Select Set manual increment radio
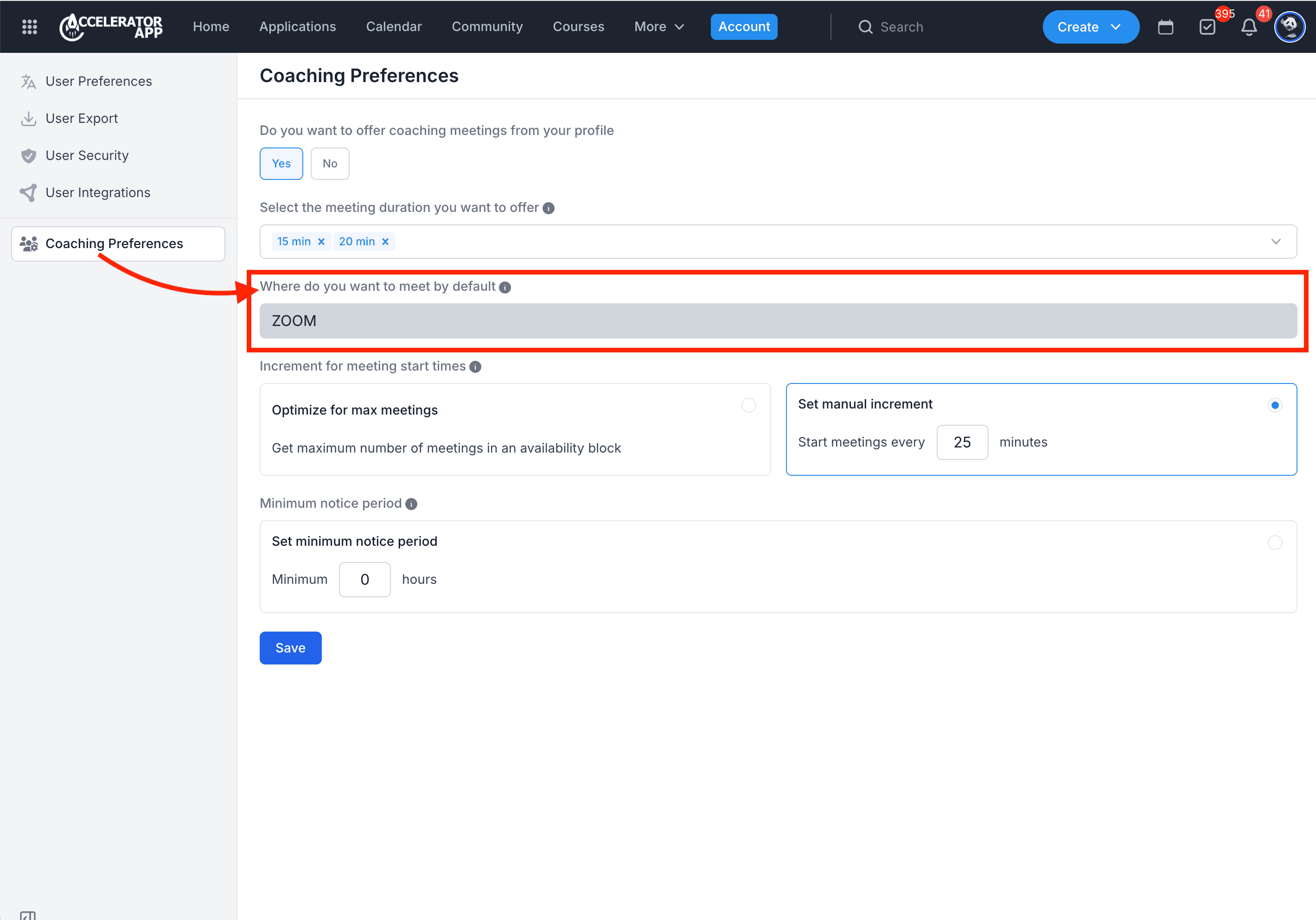Screen dimensions: 1316x920 point(1275,405)
